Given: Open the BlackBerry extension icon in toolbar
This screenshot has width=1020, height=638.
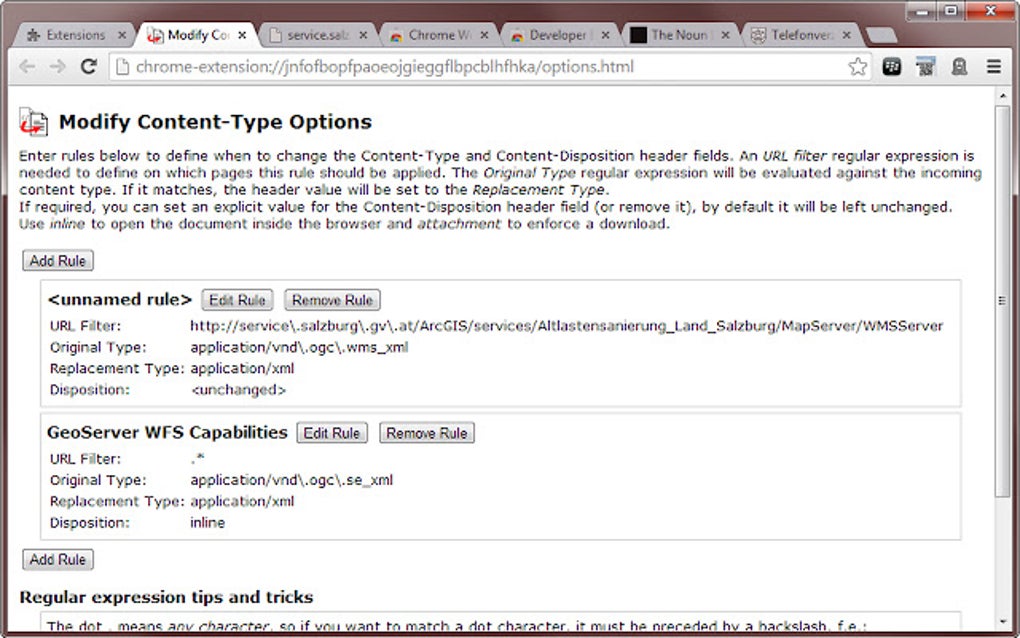Looking at the screenshot, I should [x=892, y=66].
